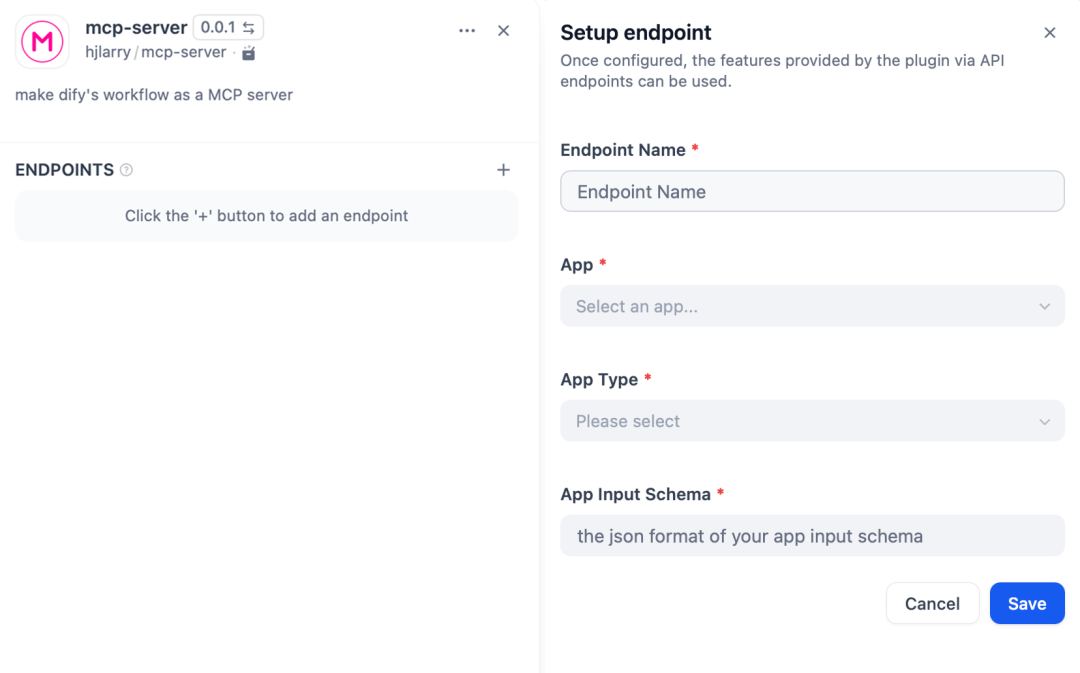Click the "Setup endpoint" panel heading
The width and height of the screenshot is (1080, 673).
pyautogui.click(x=636, y=33)
